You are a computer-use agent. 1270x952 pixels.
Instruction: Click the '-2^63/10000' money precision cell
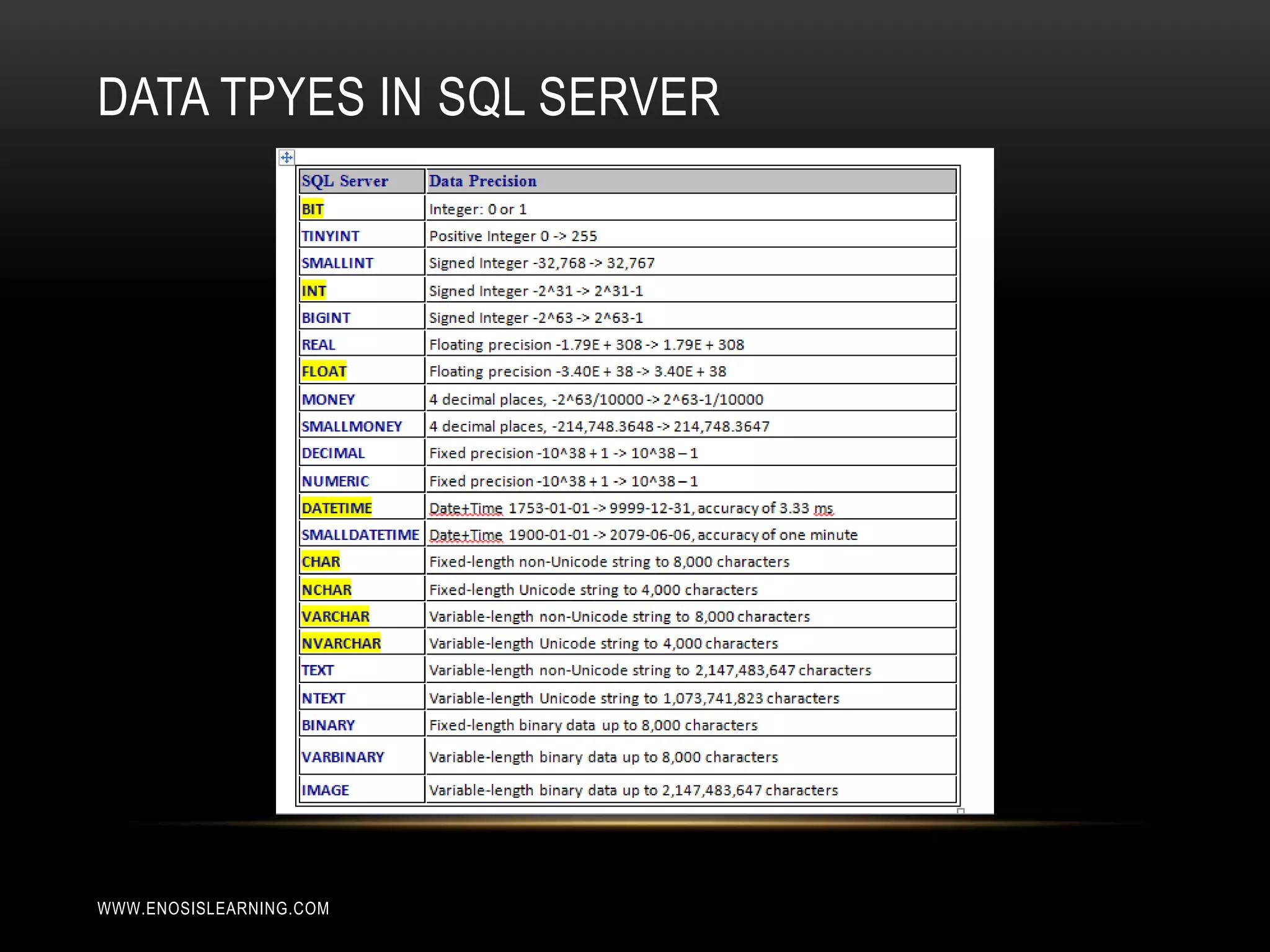tap(691, 399)
